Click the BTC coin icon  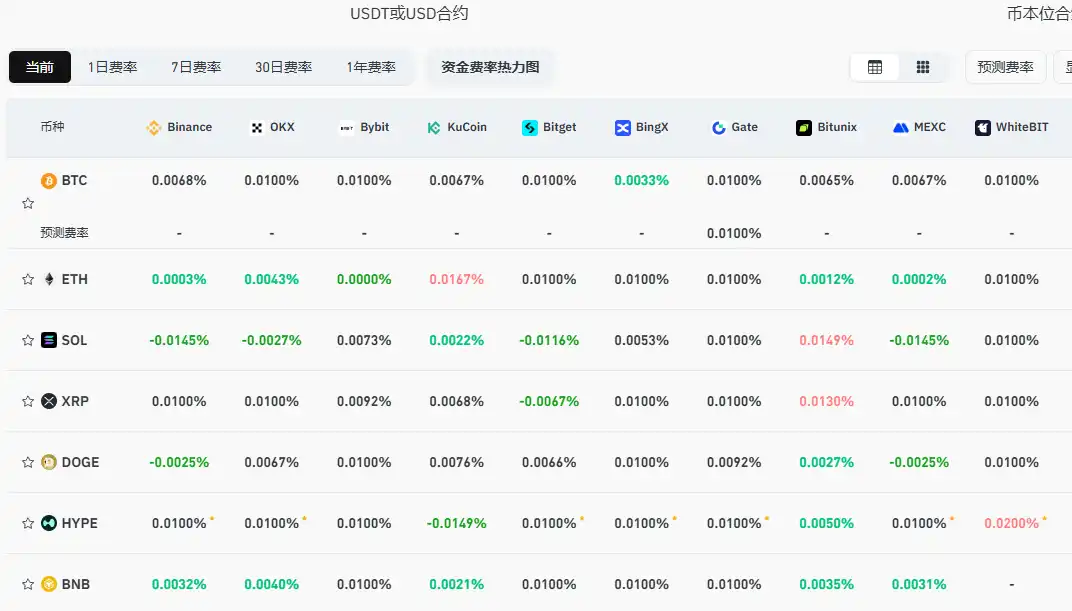(x=47, y=180)
